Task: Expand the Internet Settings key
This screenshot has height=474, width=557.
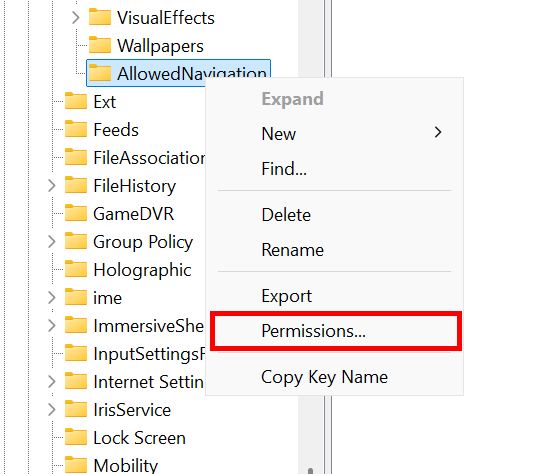Action: coord(52,382)
